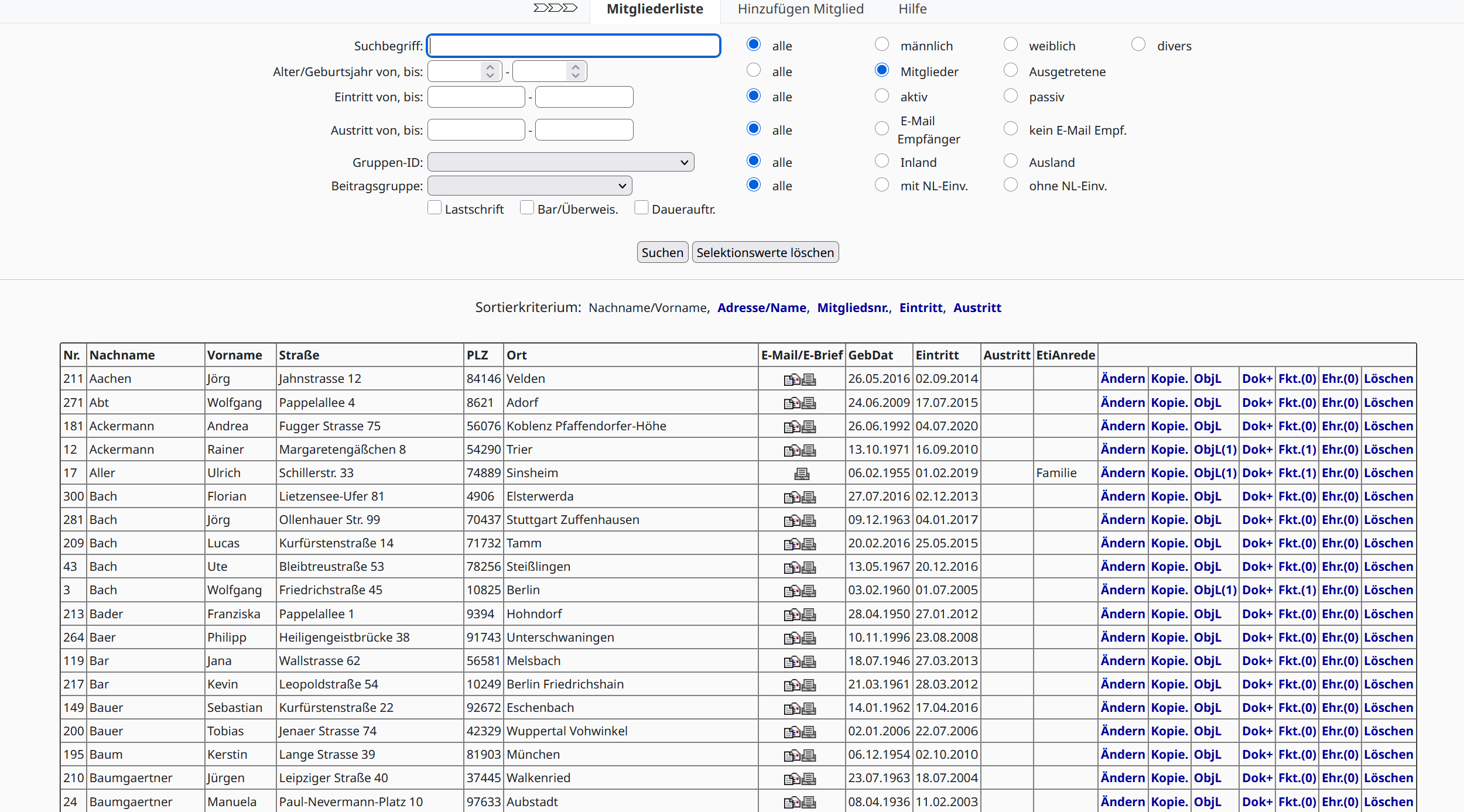Click the e-mail icon for Franziska Bader
This screenshot has width=1464, height=812.
pyautogui.click(x=792, y=614)
